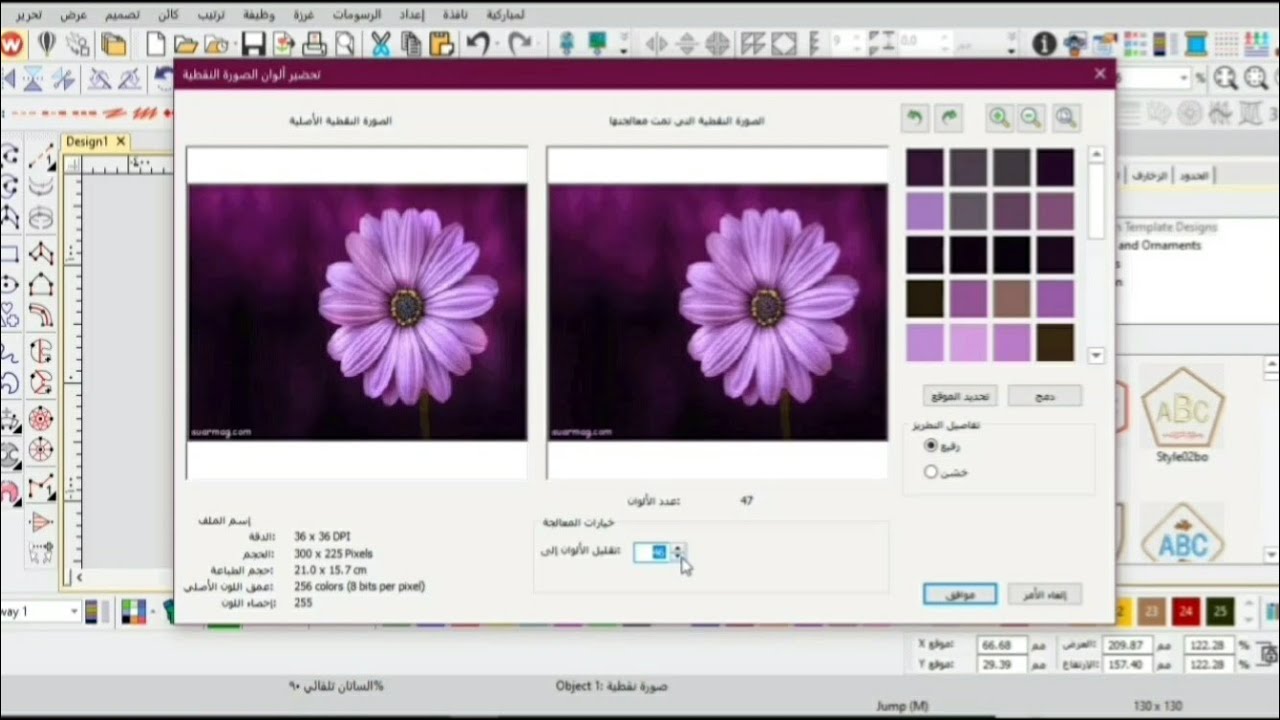
Task: Click the print preview icon in main toolbar
Action: tap(345, 44)
